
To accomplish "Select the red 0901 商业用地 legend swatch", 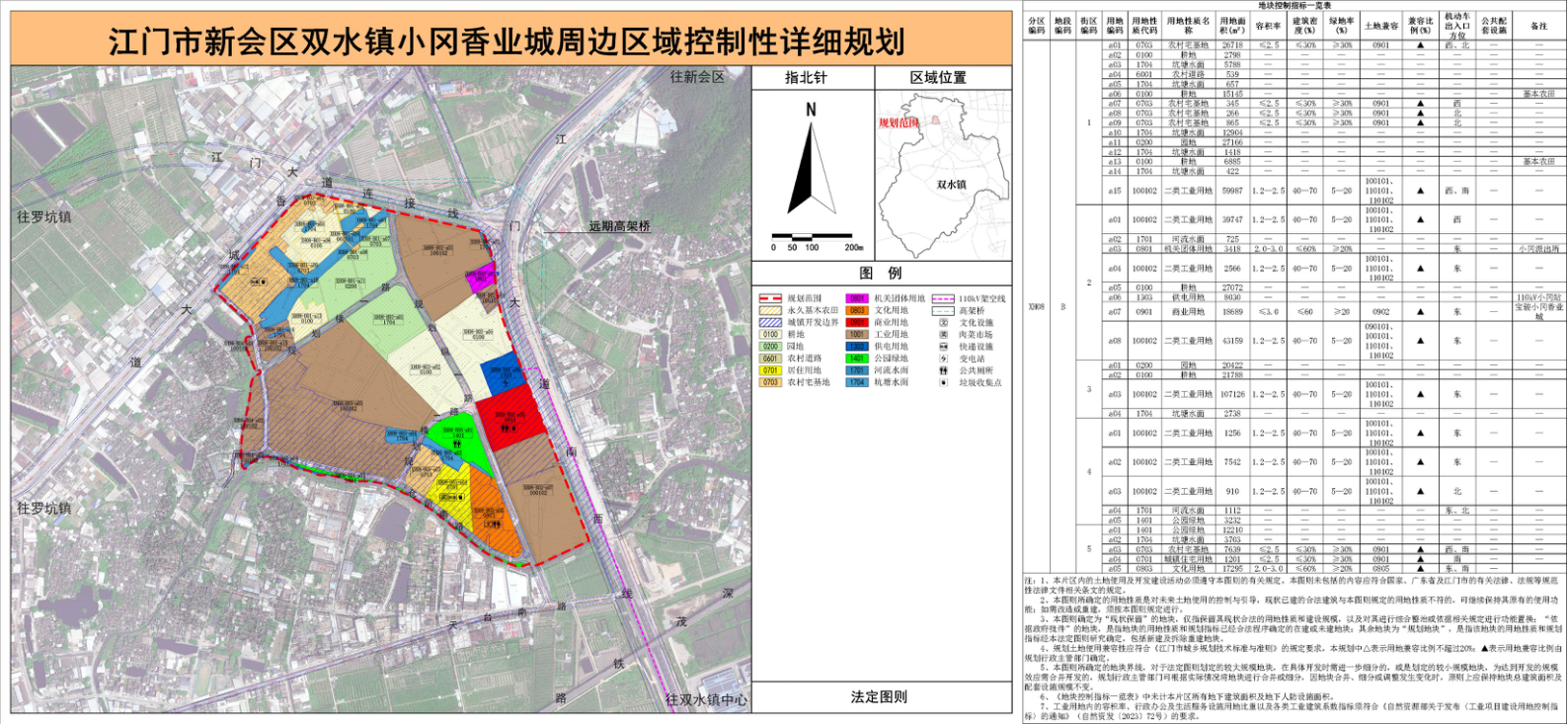I will pos(857,322).
